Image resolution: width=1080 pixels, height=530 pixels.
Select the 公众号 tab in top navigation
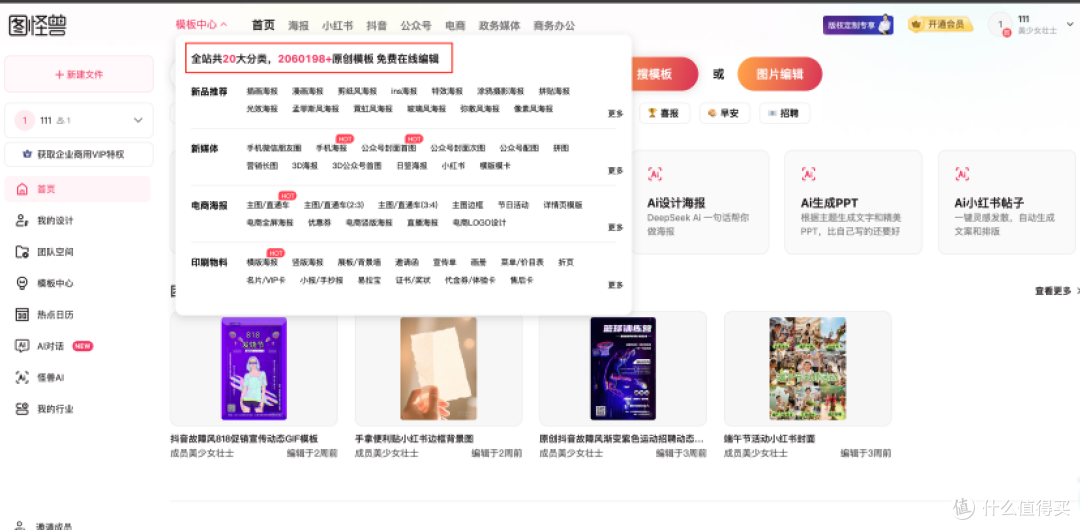coord(416,26)
